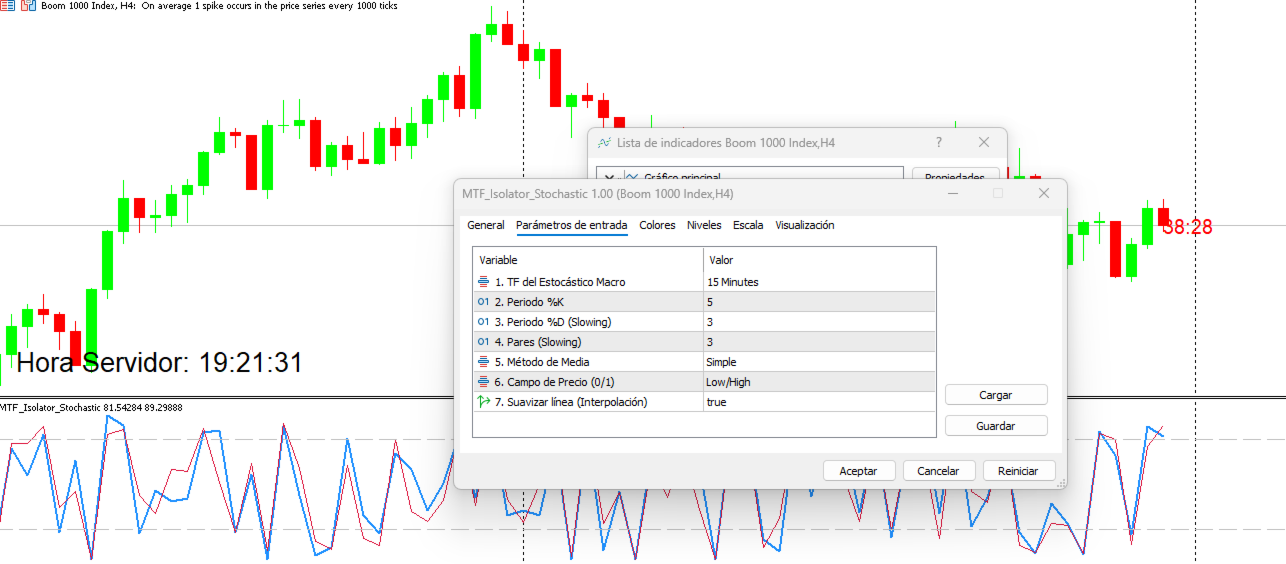This screenshot has height=564, width=1286.
Task: Select the '4. Pares (Slowing)' variable name
Action: tap(538, 342)
